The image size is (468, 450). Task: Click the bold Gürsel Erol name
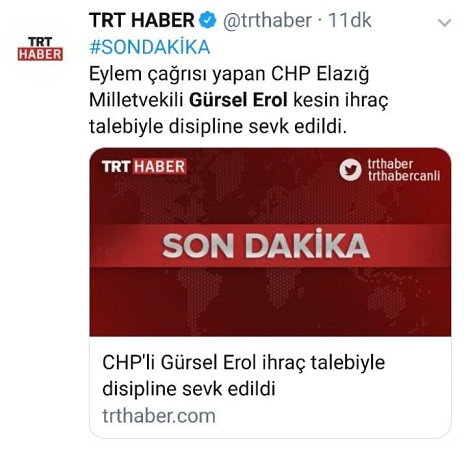(238, 100)
